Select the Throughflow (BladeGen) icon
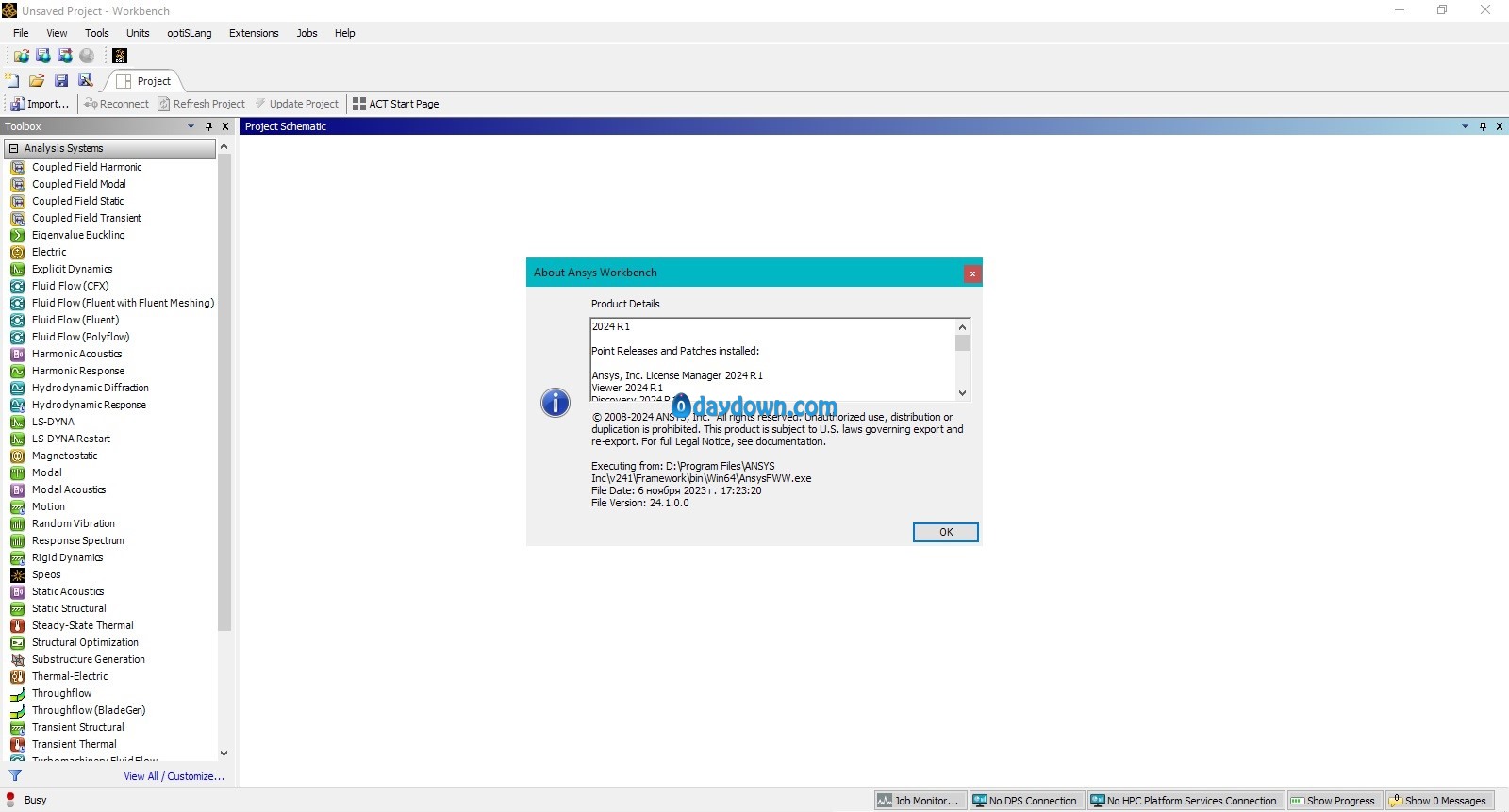 17,710
